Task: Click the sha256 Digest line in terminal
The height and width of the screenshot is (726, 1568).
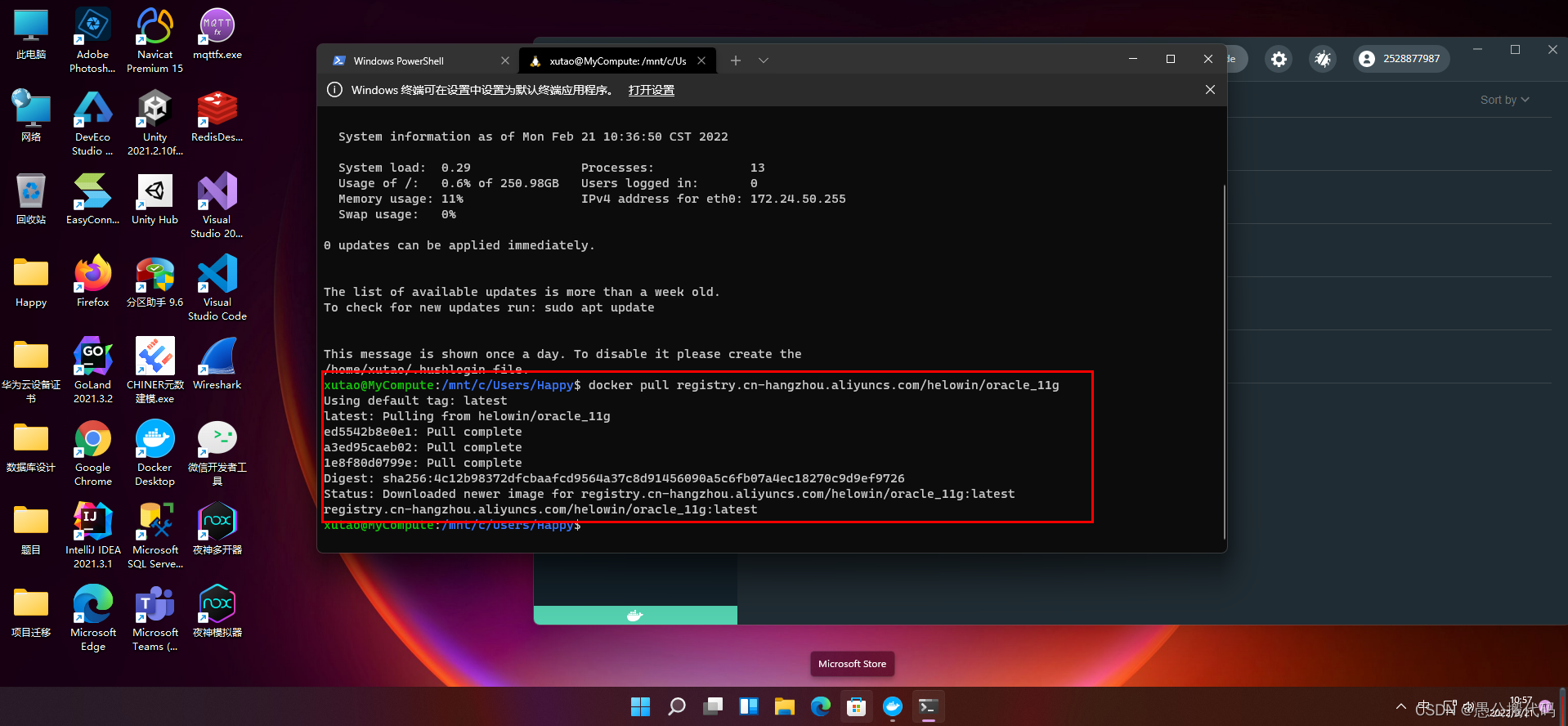Action: (x=614, y=478)
